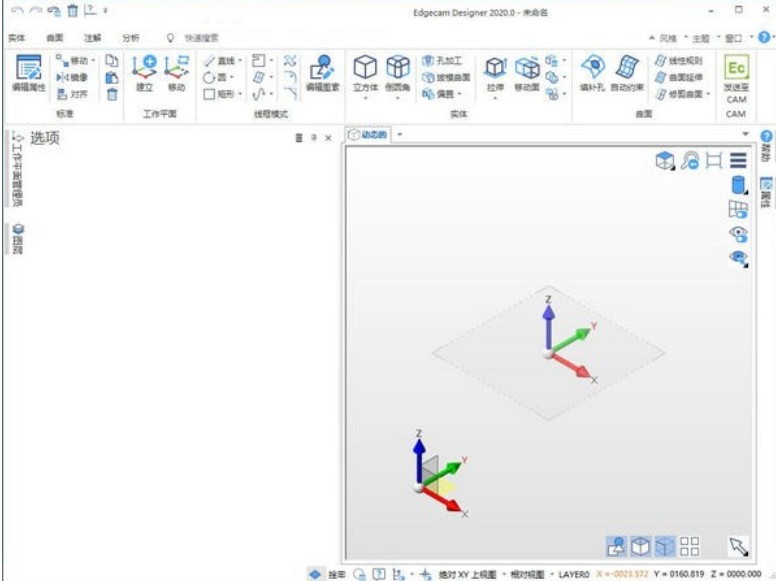Open the 工作平面管理员 side tab
Screen dimensions: 776x581
(17, 170)
